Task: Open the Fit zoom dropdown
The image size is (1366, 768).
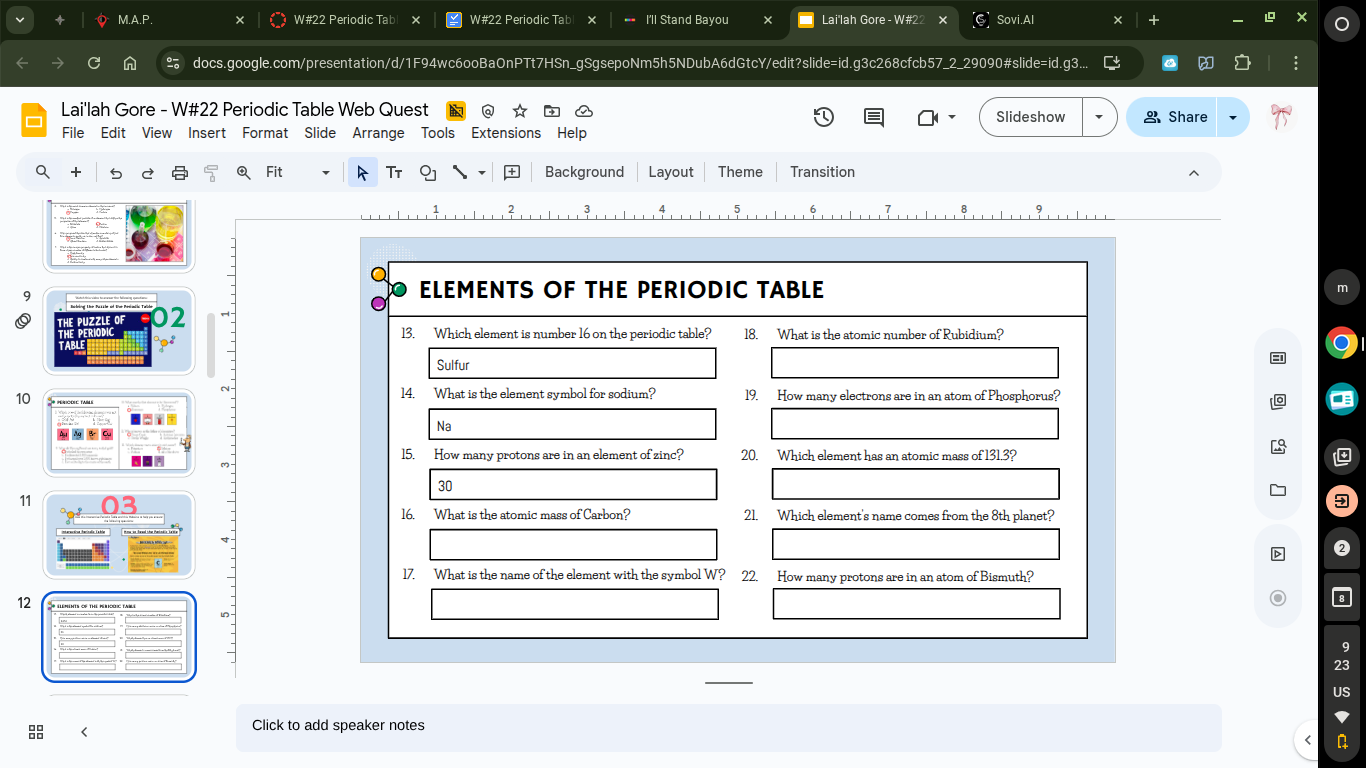Action: pyautogui.click(x=324, y=171)
